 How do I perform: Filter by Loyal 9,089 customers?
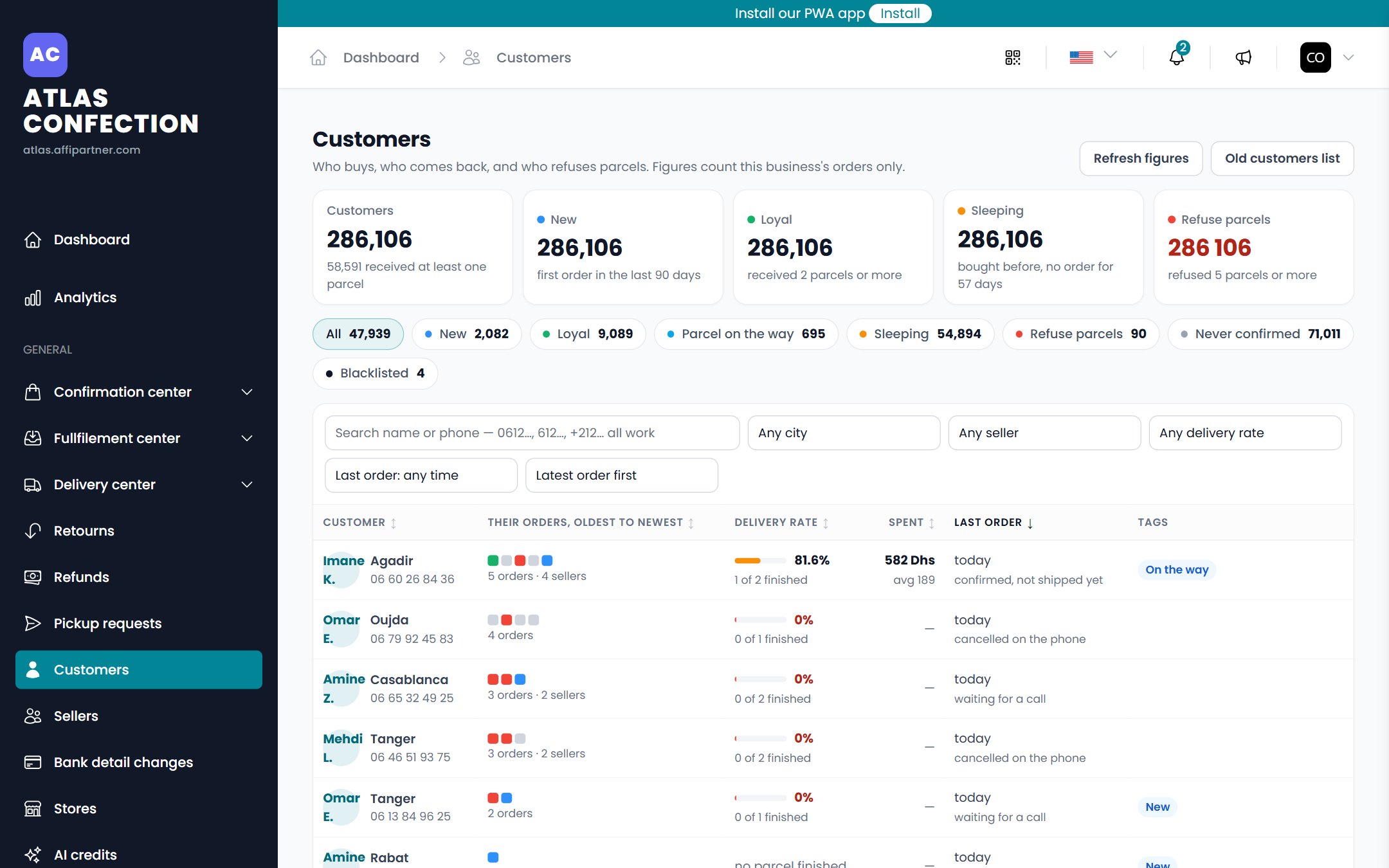pyautogui.click(x=588, y=334)
